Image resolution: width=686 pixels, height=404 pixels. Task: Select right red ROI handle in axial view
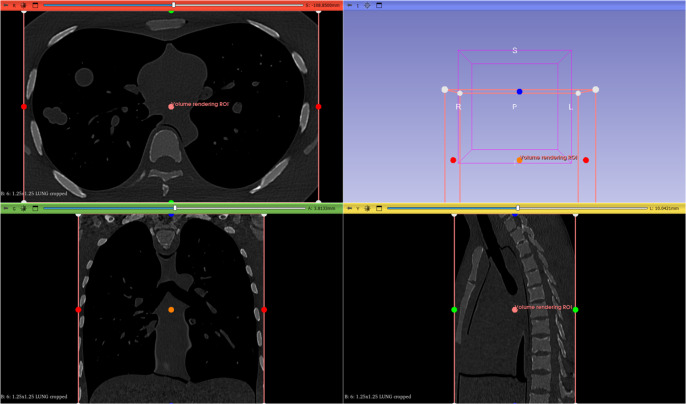(318, 106)
